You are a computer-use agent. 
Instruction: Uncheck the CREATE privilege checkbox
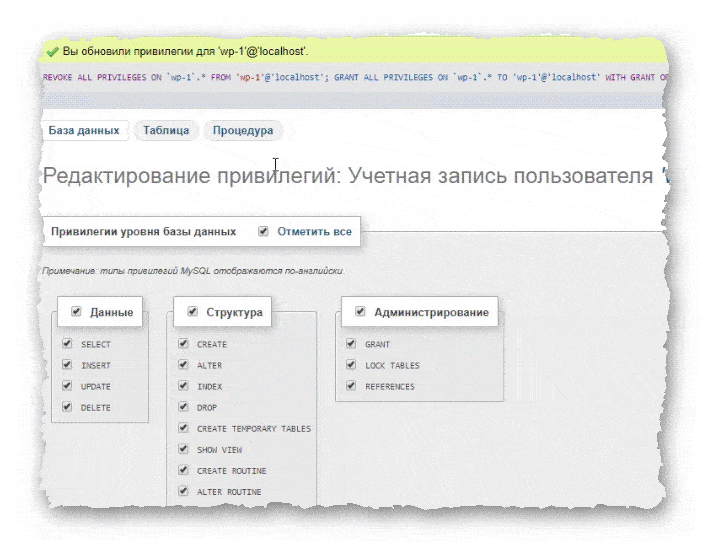183,344
